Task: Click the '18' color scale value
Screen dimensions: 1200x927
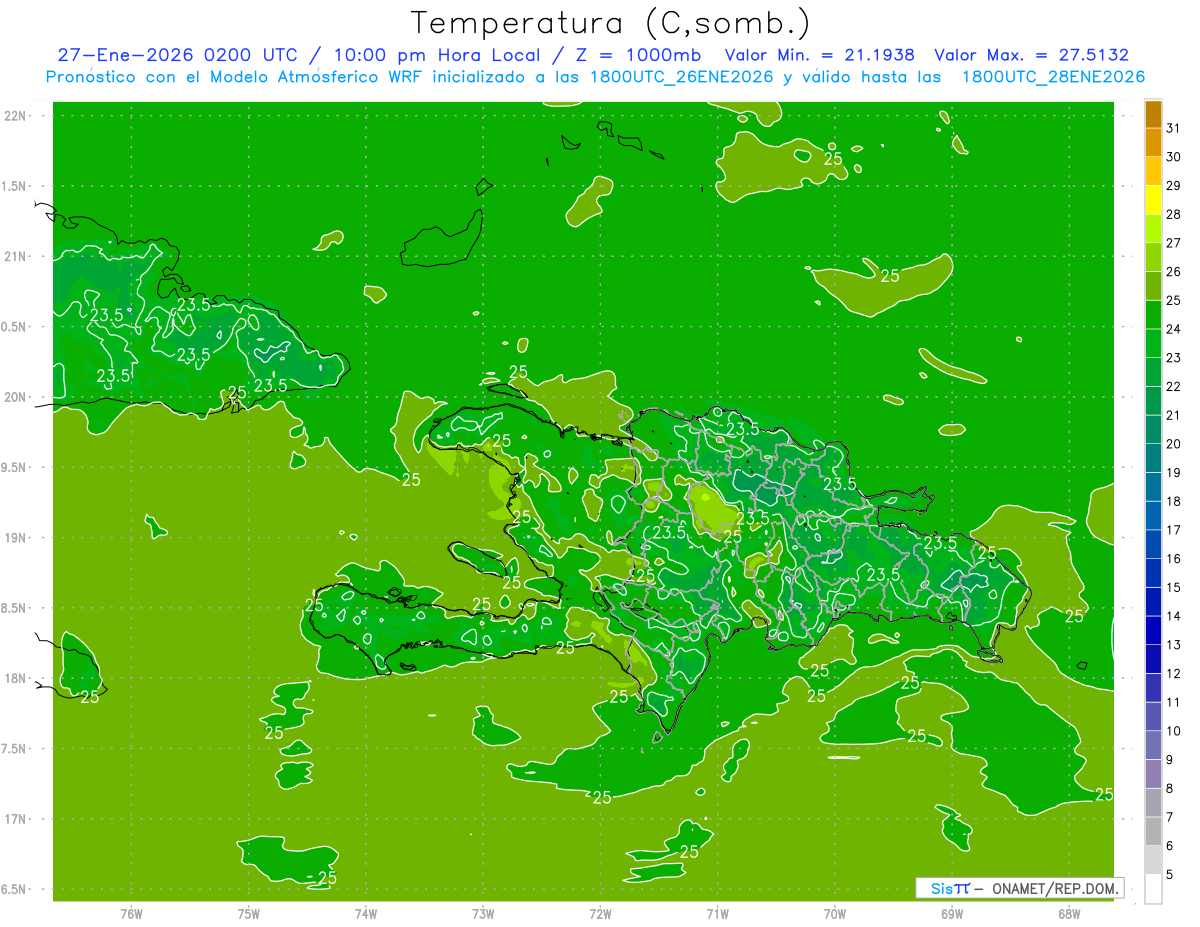Action: 1174,501
